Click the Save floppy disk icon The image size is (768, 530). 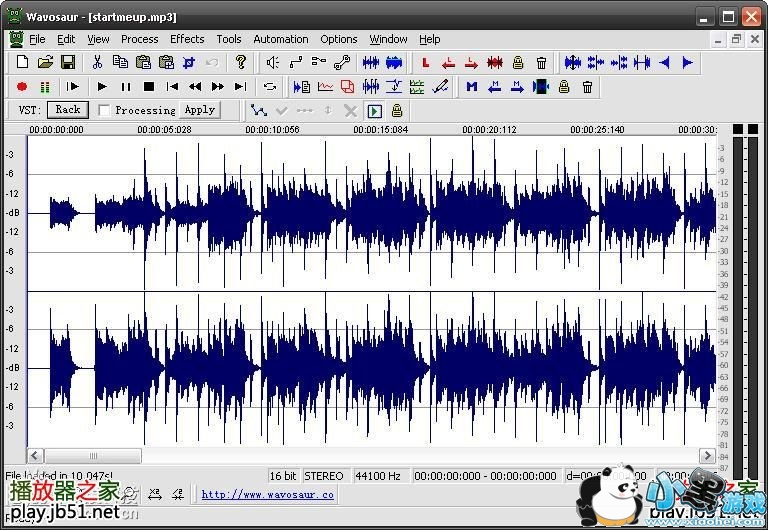[x=68, y=62]
